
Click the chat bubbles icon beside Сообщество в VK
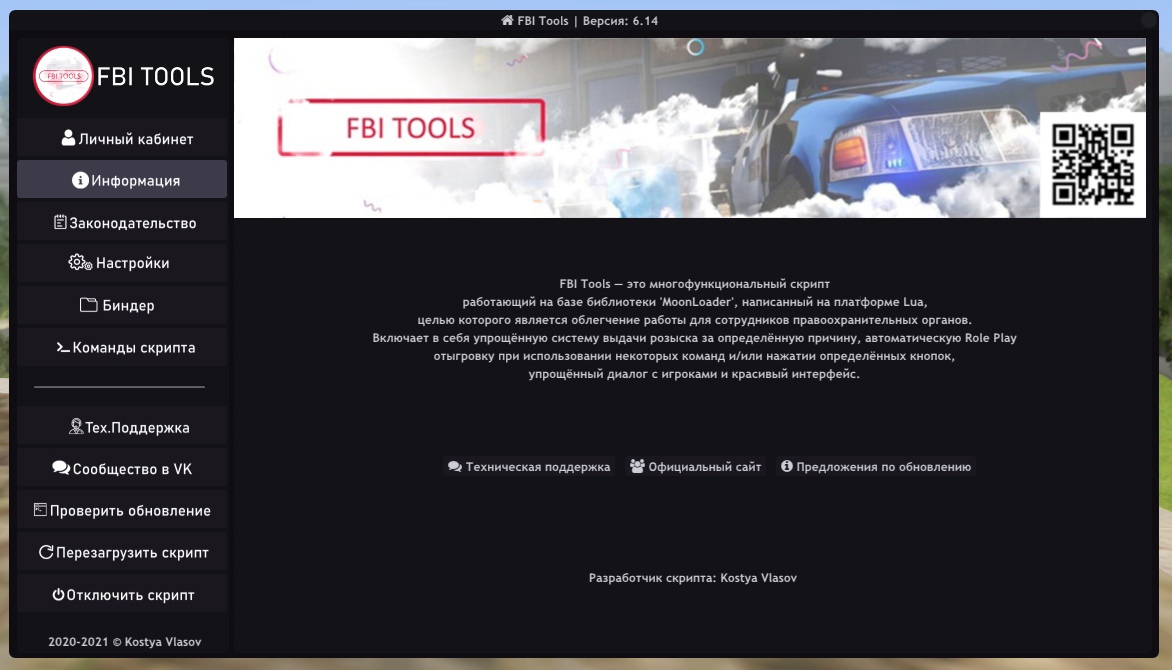click(x=61, y=468)
